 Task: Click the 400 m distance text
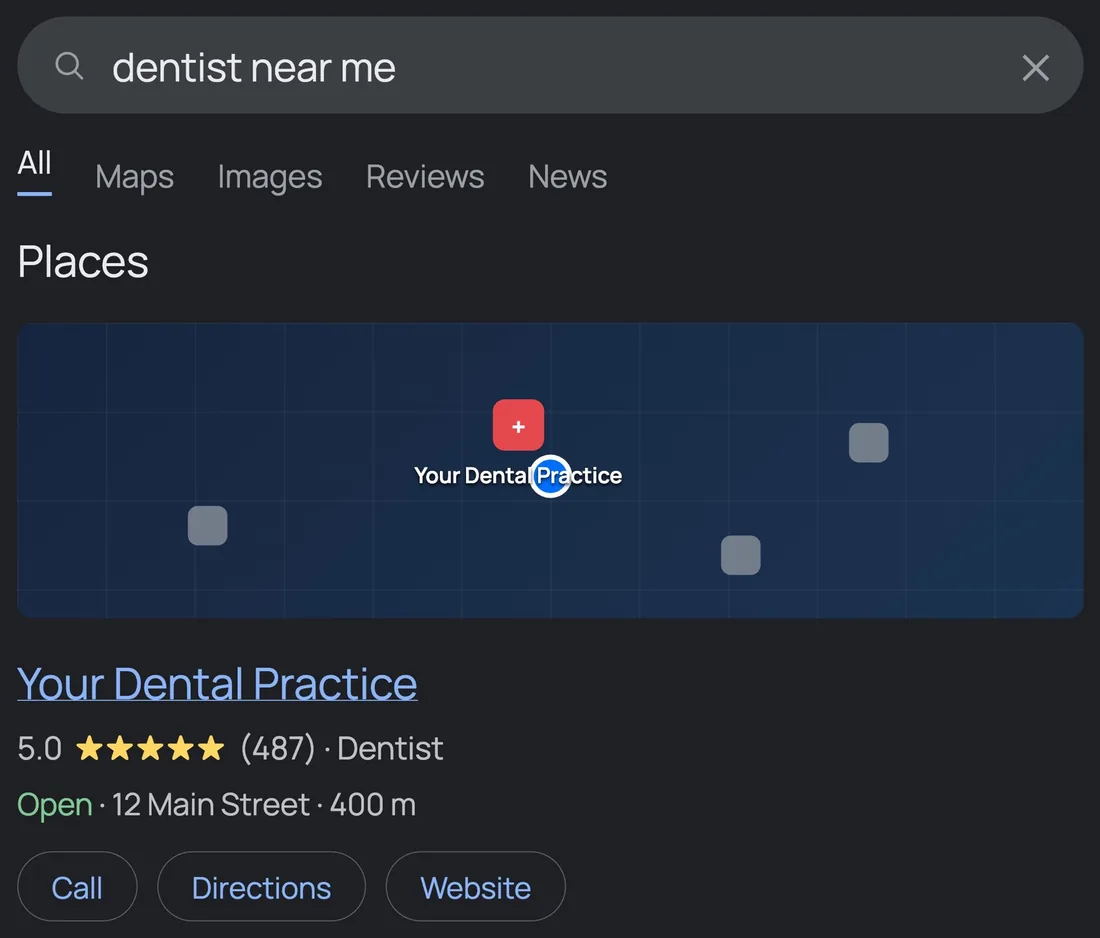[373, 805]
